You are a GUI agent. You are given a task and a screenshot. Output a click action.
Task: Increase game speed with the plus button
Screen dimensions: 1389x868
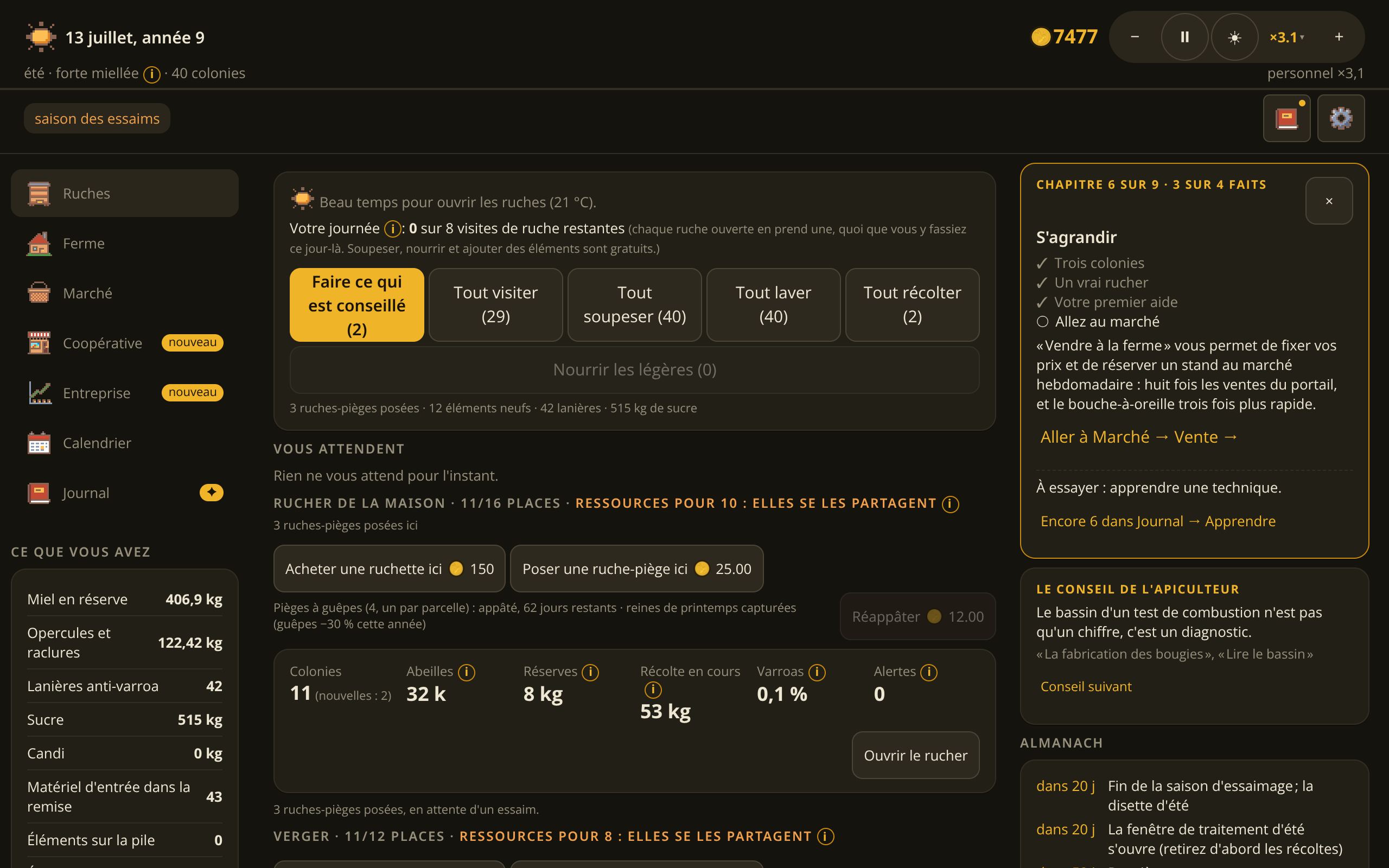click(x=1339, y=37)
